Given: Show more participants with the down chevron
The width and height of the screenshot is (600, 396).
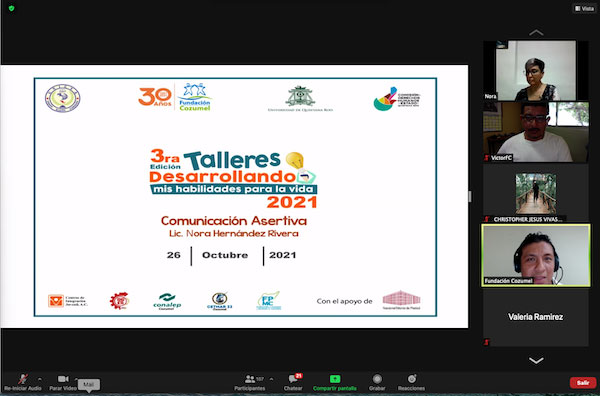Looking at the screenshot, I should coord(536,360).
